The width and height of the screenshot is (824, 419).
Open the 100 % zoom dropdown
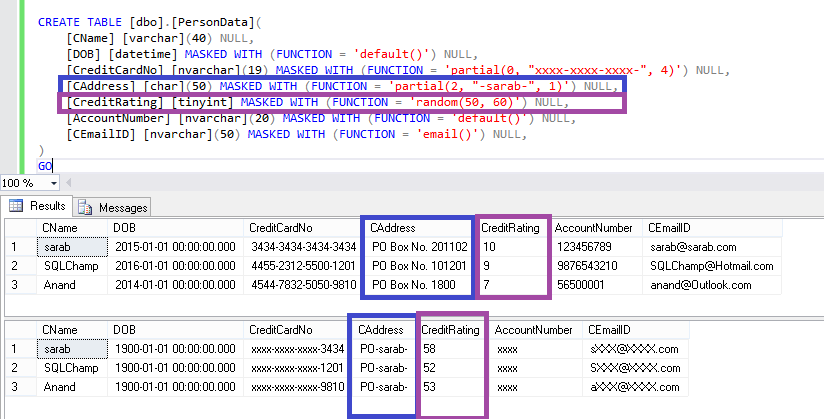pyautogui.click(x=54, y=183)
